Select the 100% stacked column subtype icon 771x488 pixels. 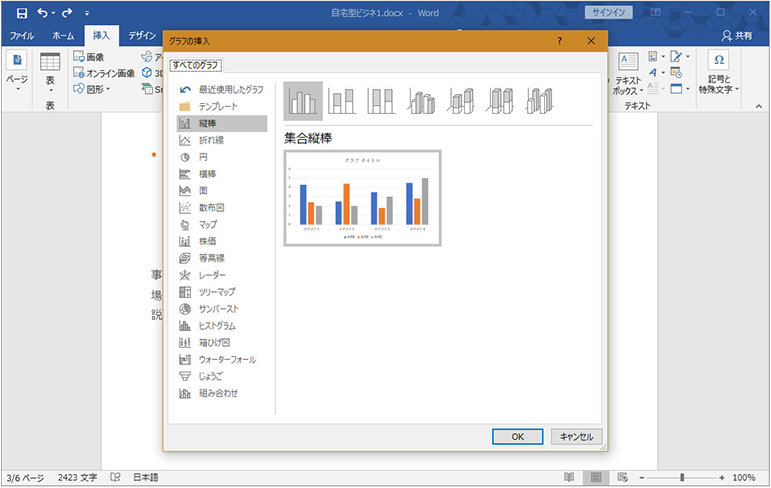click(381, 101)
